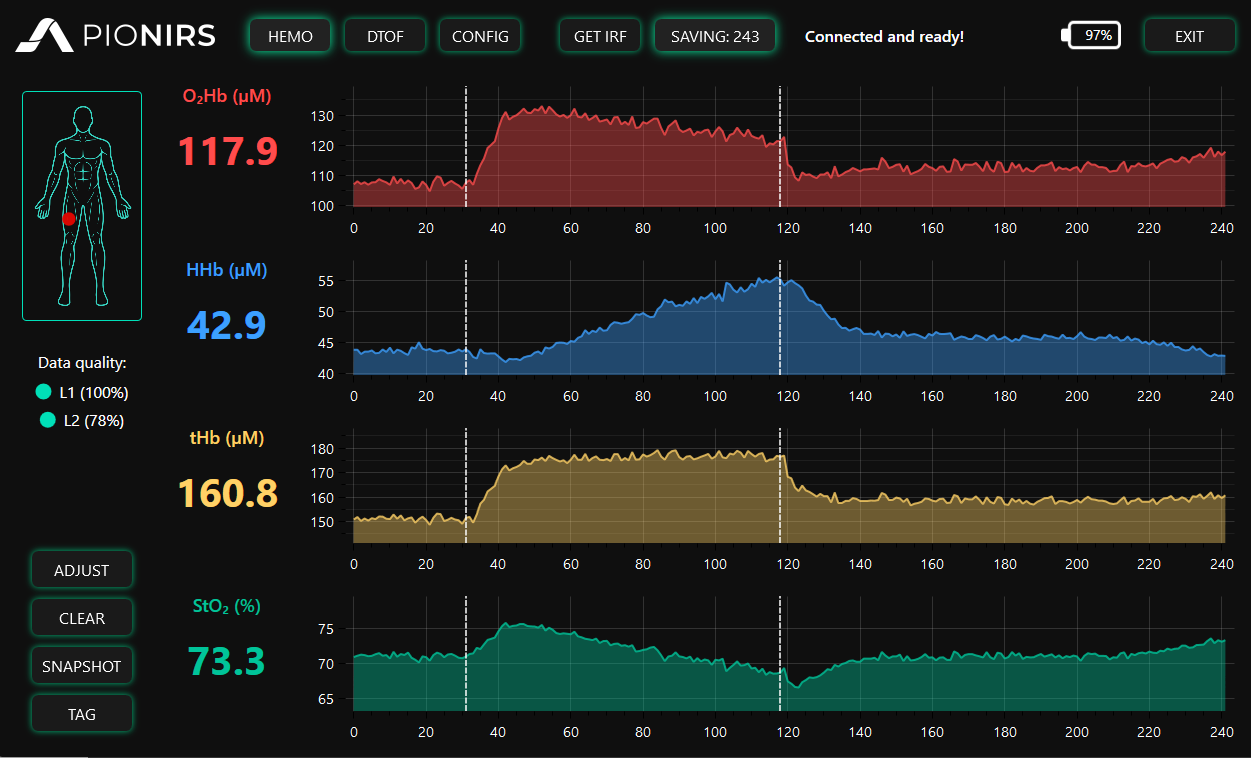Screen dimensions: 1251x758
Task: Click the O₂Hb (µM) label
Action: (227, 97)
